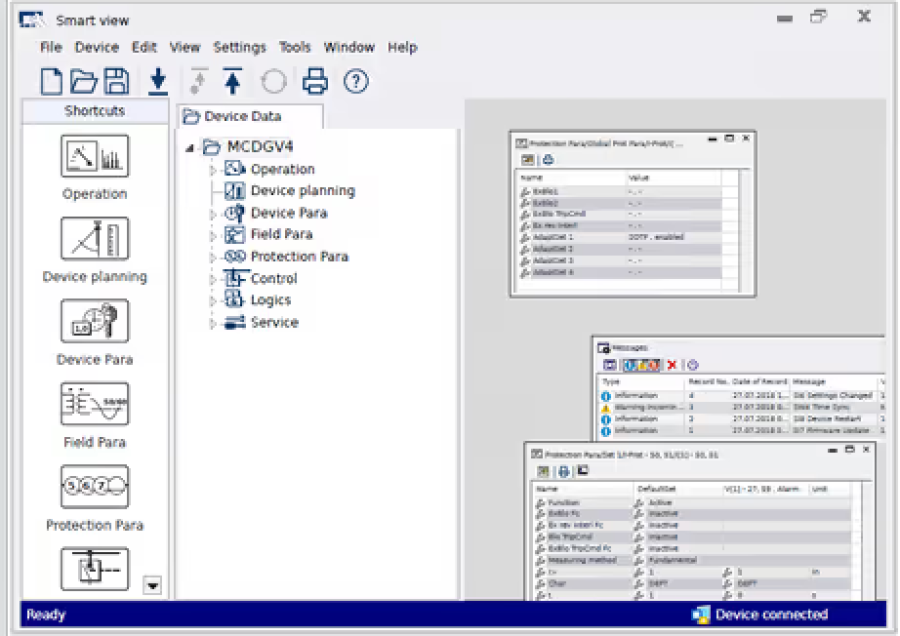Image resolution: width=900 pixels, height=636 pixels.
Task: Select the Operation shortcut in Shortcuts panel
Action: 95,156
